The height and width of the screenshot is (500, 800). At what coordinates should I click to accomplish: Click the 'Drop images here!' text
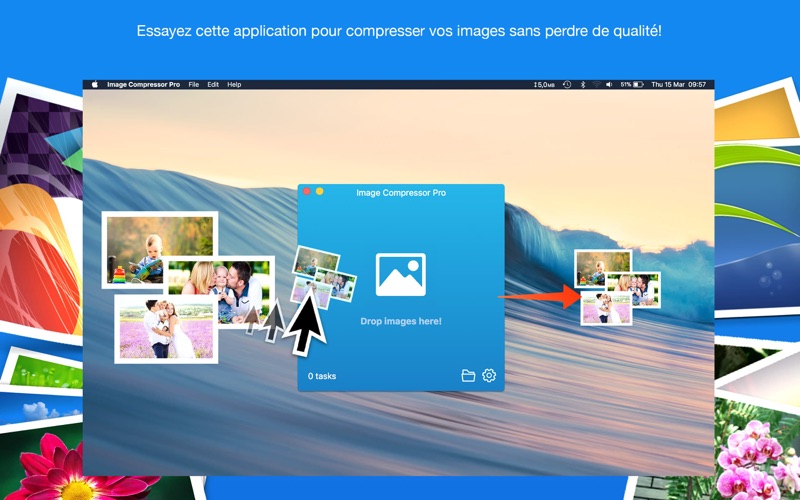pos(401,321)
